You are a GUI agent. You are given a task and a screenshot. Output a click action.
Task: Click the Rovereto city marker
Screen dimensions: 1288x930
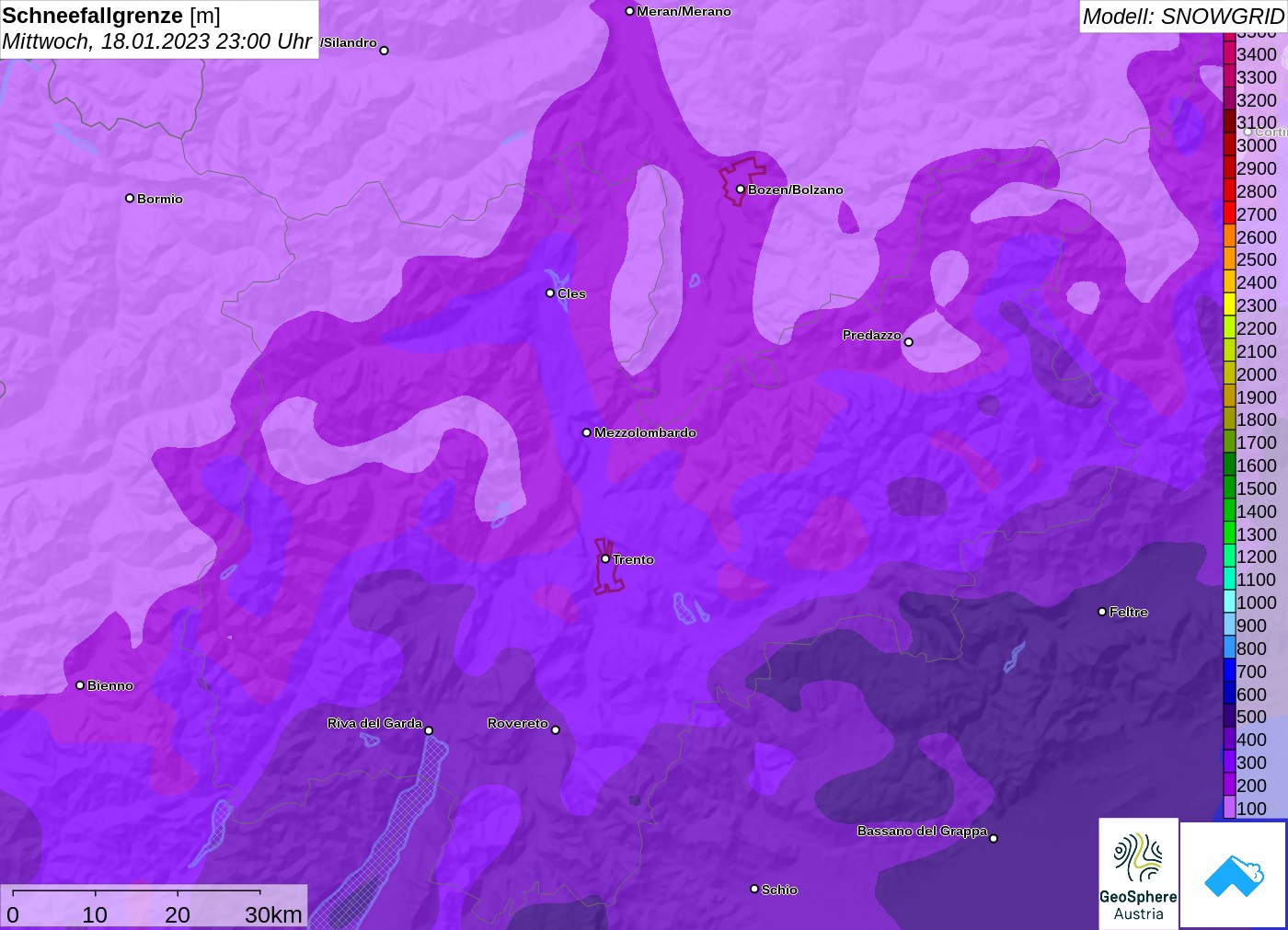point(556,730)
